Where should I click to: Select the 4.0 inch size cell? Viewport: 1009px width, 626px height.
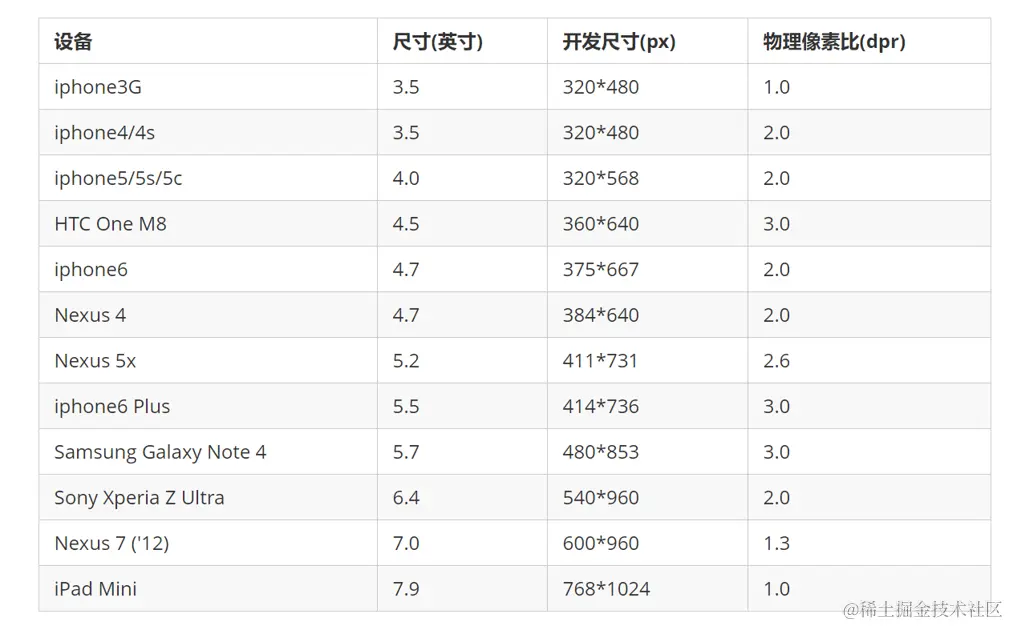click(x=462, y=178)
